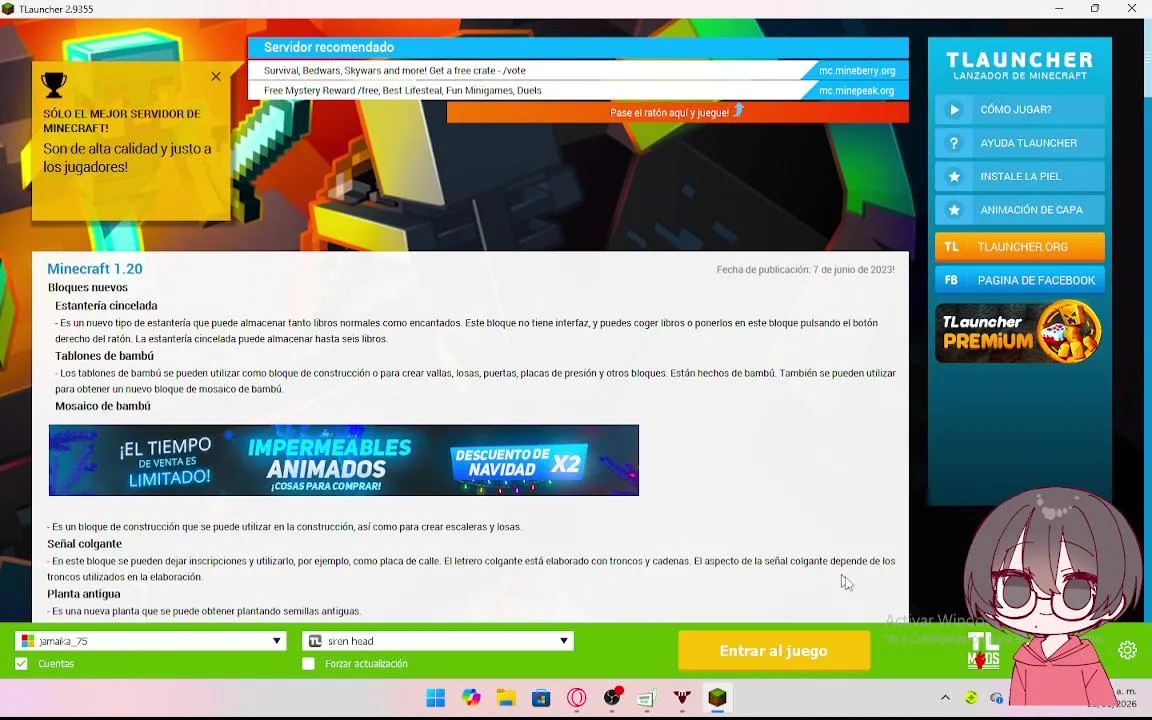Click the Entrar al juego button
Viewport: 1152px width, 720px height.
coord(774,650)
